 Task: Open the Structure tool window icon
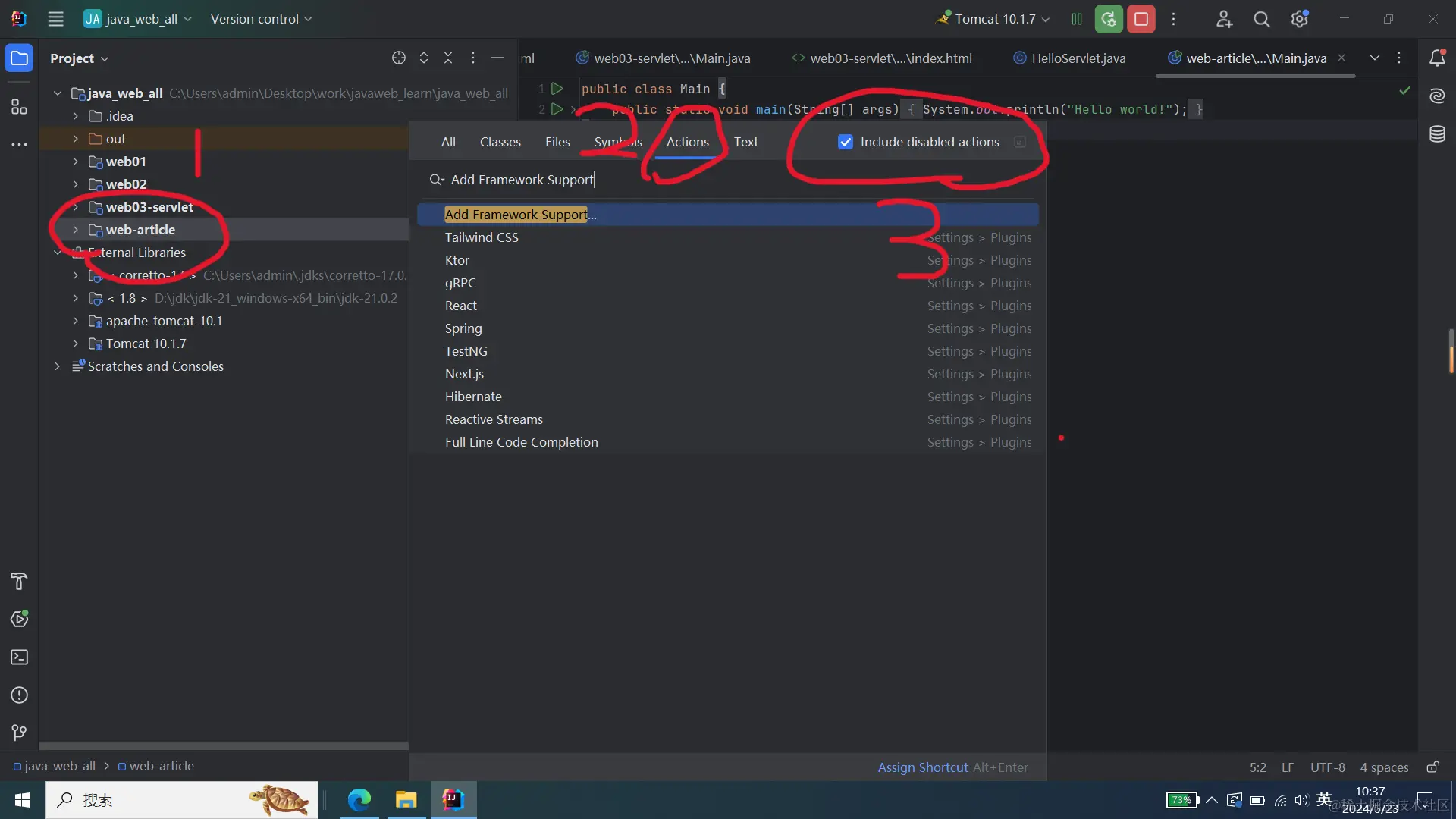click(19, 107)
